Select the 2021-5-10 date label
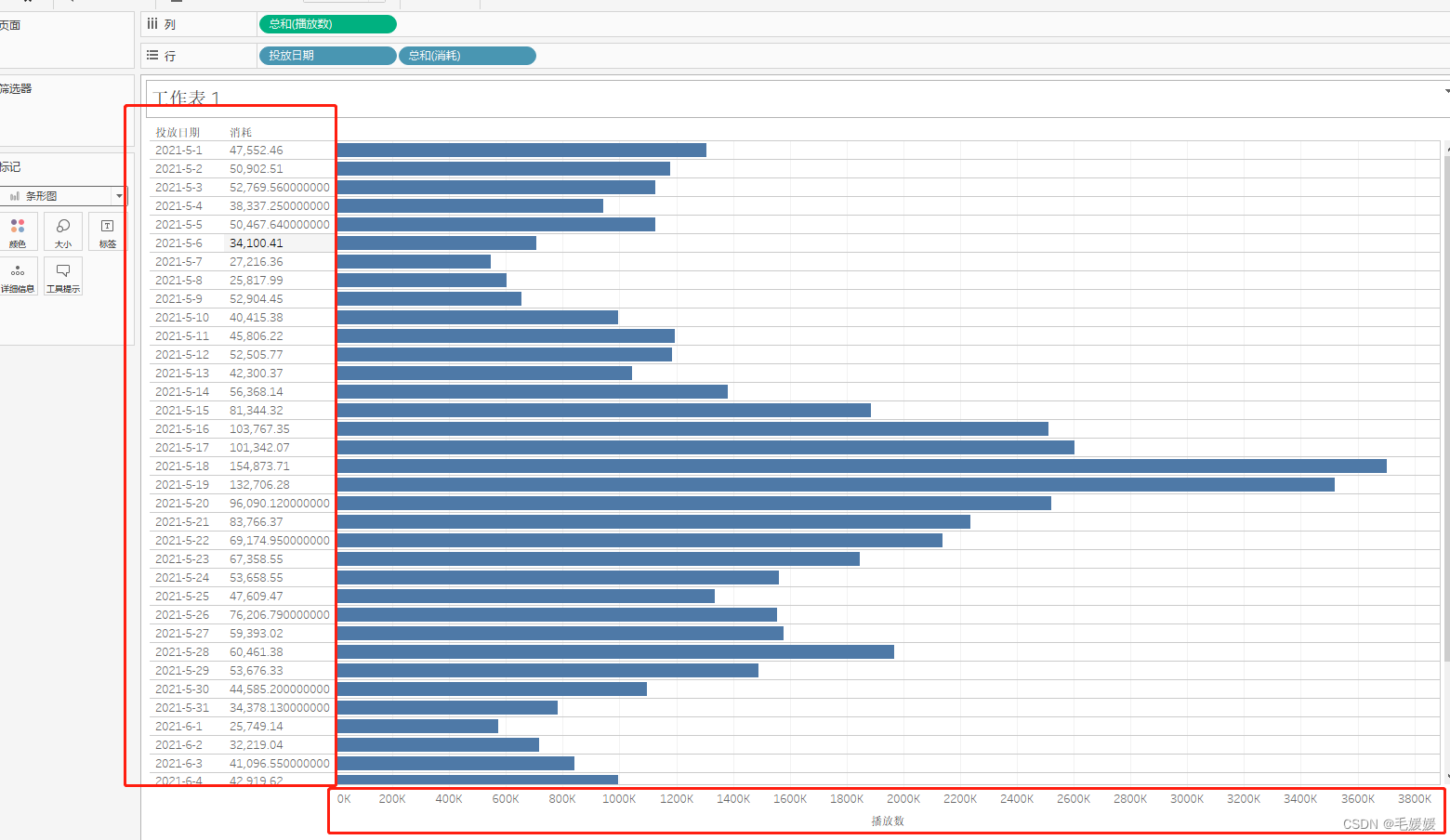The height and width of the screenshot is (840, 1450). pyautogui.click(x=182, y=317)
